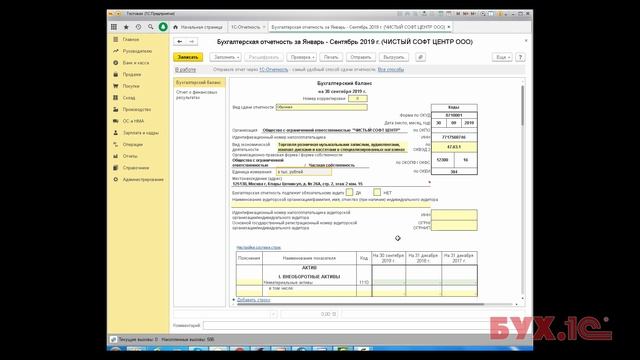Open Favorites star icon

(126, 27)
